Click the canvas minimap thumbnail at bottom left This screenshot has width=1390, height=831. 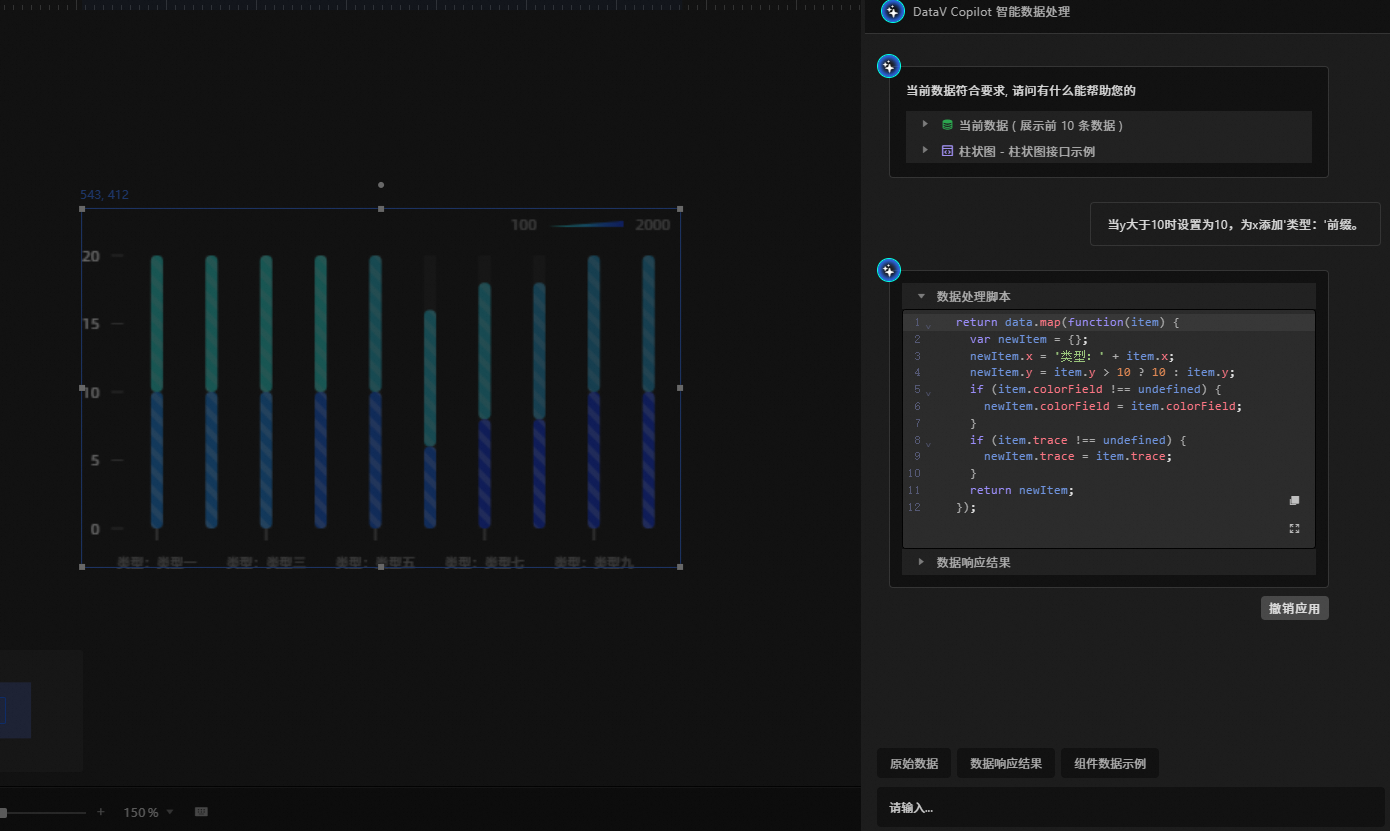click(x=41, y=711)
